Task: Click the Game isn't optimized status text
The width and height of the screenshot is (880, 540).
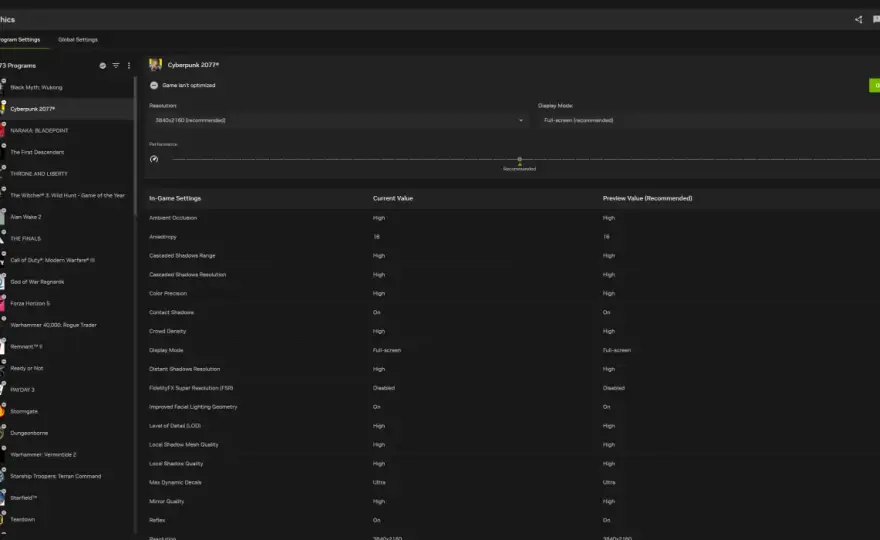Action: [x=189, y=85]
